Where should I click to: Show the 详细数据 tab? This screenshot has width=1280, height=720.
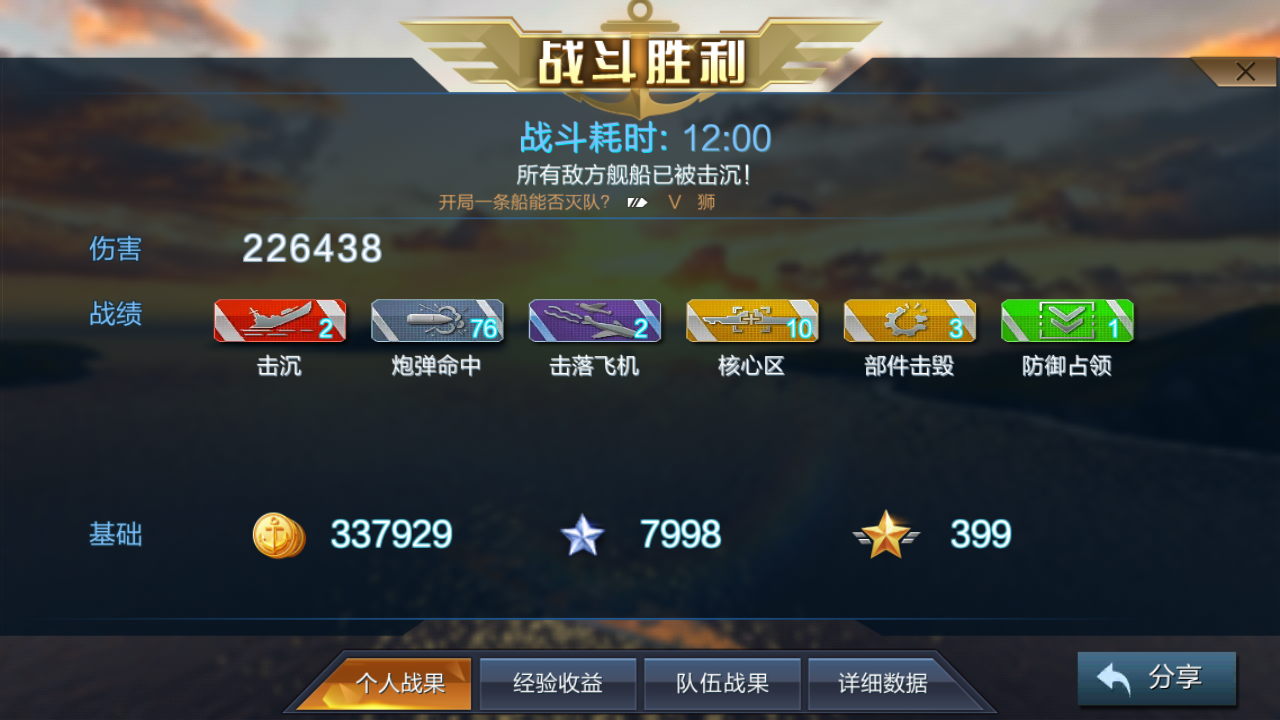[883, 683]
